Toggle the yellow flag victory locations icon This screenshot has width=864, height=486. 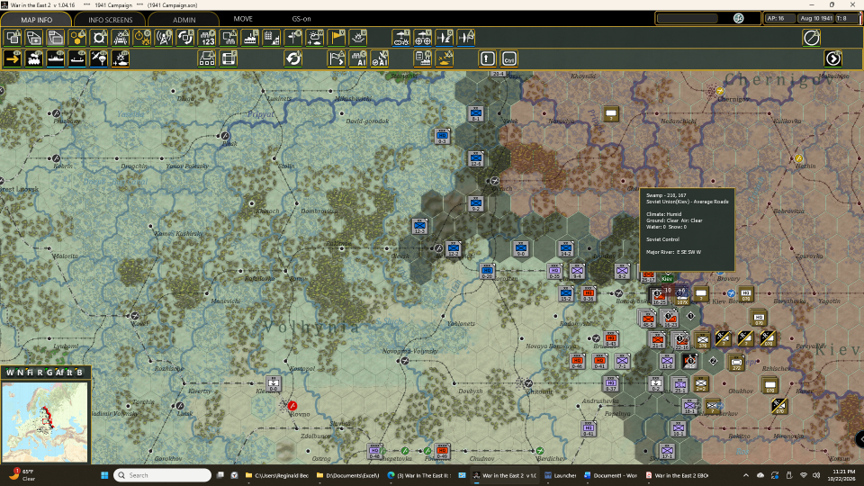click(336, 37)
